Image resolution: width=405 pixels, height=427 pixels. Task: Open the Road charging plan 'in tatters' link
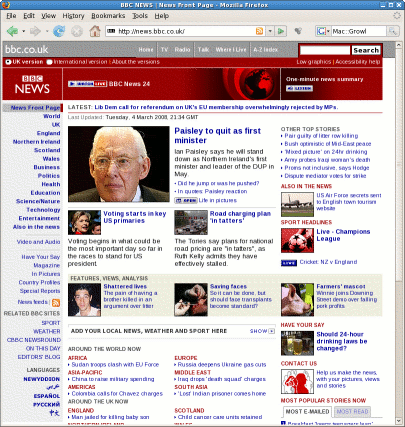(x=240, y=217)
